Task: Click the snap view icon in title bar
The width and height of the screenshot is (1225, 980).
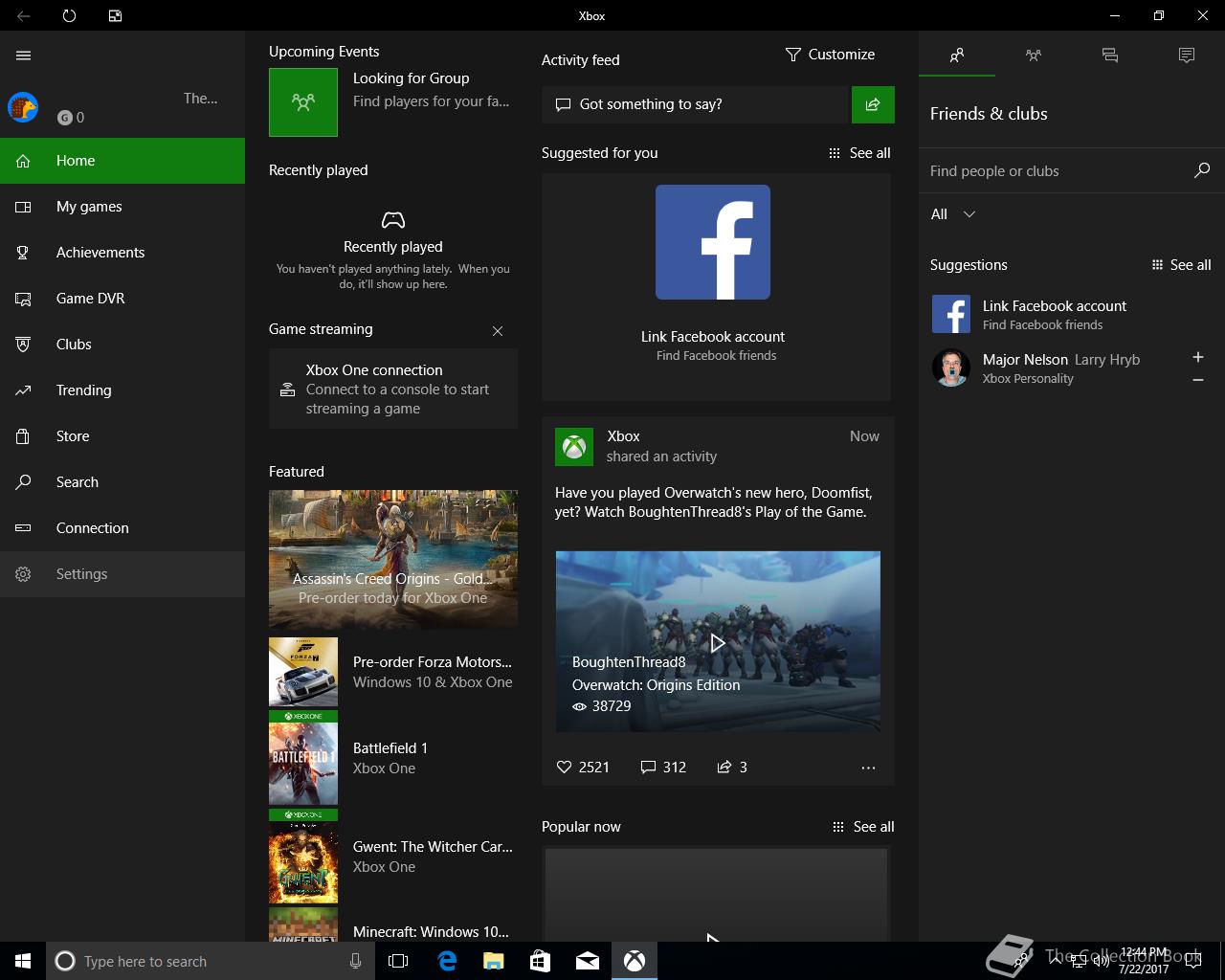Action: pyautogui.click(x=115, y=15)
